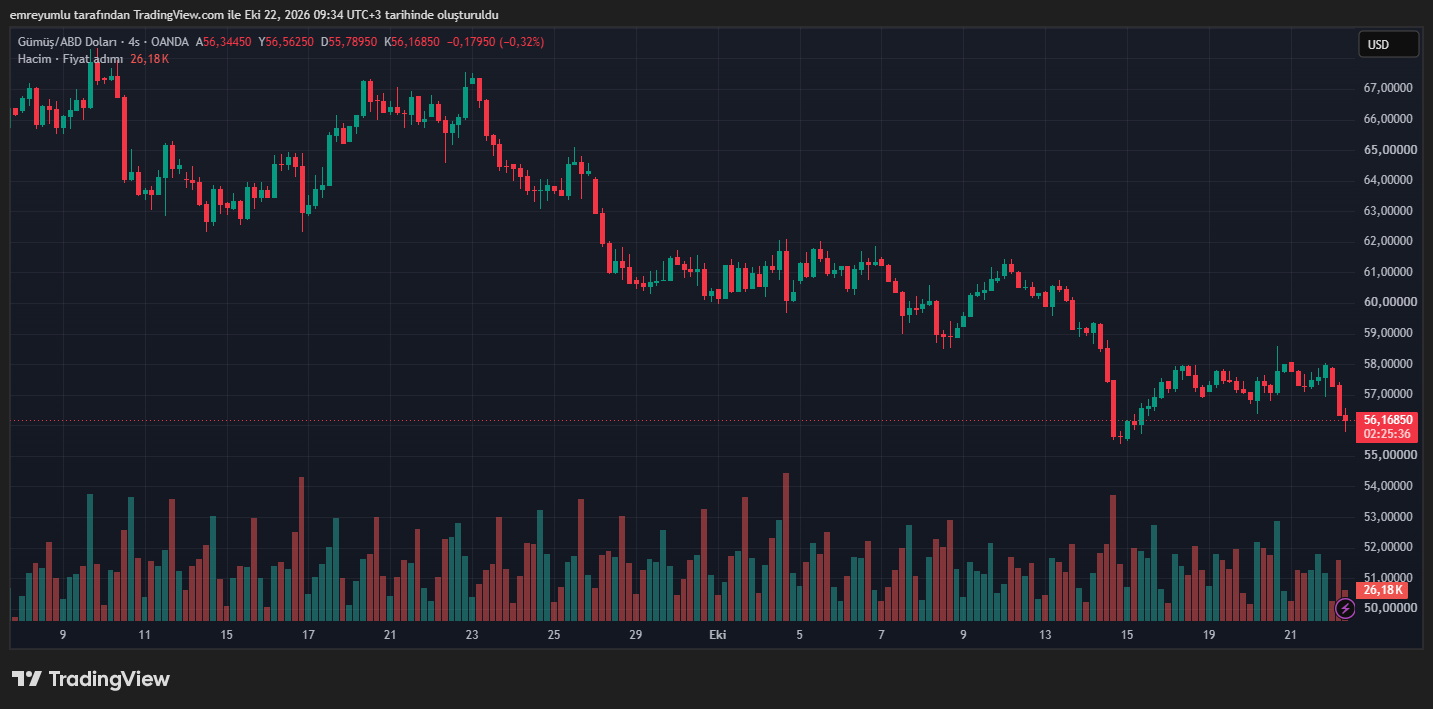
Task: Click the 57,00000 price axis label
Action: click(x=1388, y=394)
